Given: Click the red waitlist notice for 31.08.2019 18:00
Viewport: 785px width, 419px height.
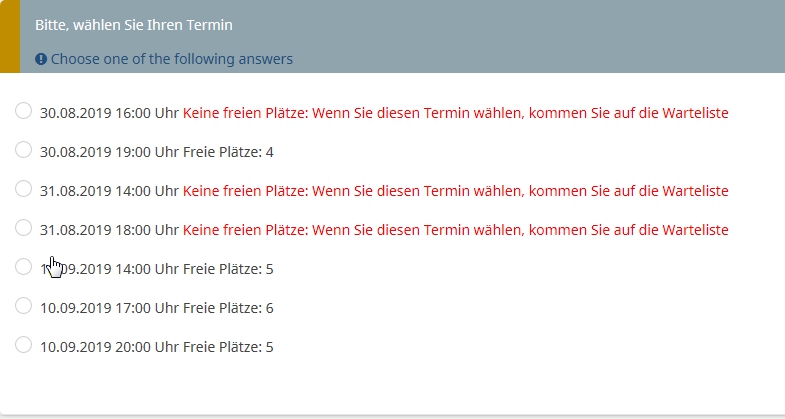Looking at the screenshot, I should 455,230.
